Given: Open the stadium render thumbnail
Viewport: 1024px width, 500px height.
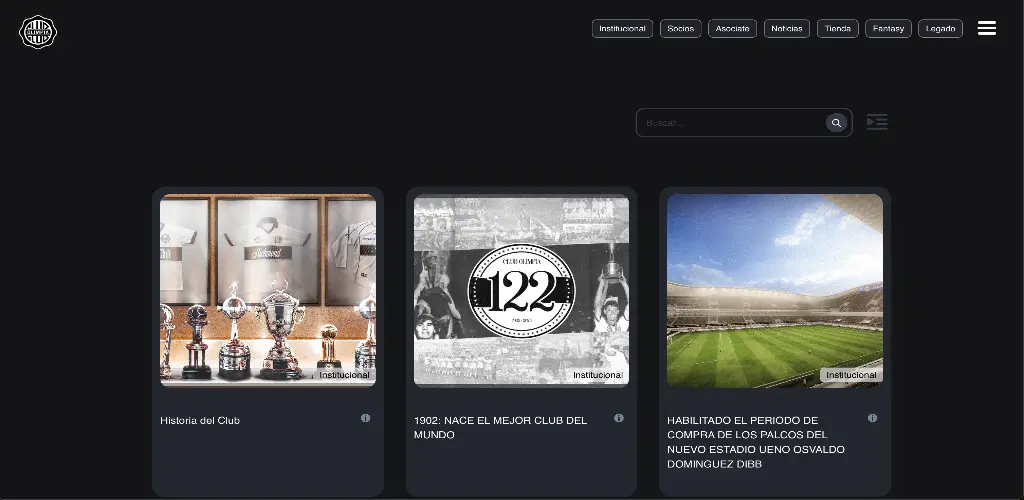Looking at the screenshot, I should tap(775, 290).
